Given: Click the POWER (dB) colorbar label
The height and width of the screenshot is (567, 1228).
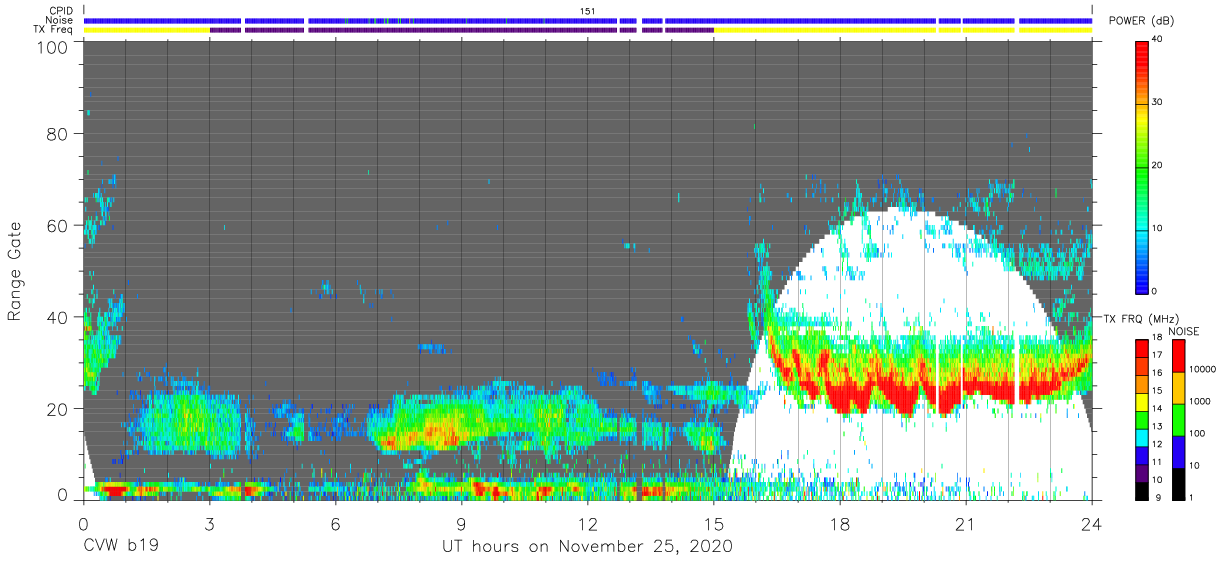Looking at the screenshot, I should coord(1140,21).
